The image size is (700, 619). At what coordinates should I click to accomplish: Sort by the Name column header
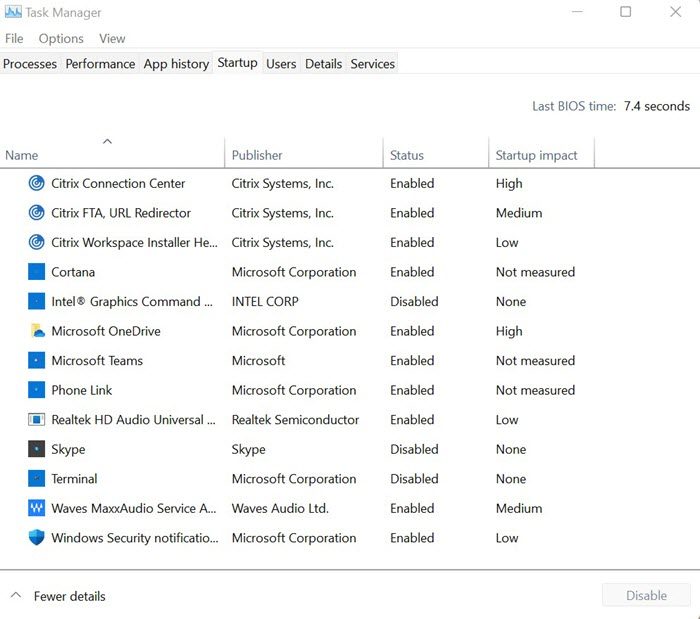point(112,153)
